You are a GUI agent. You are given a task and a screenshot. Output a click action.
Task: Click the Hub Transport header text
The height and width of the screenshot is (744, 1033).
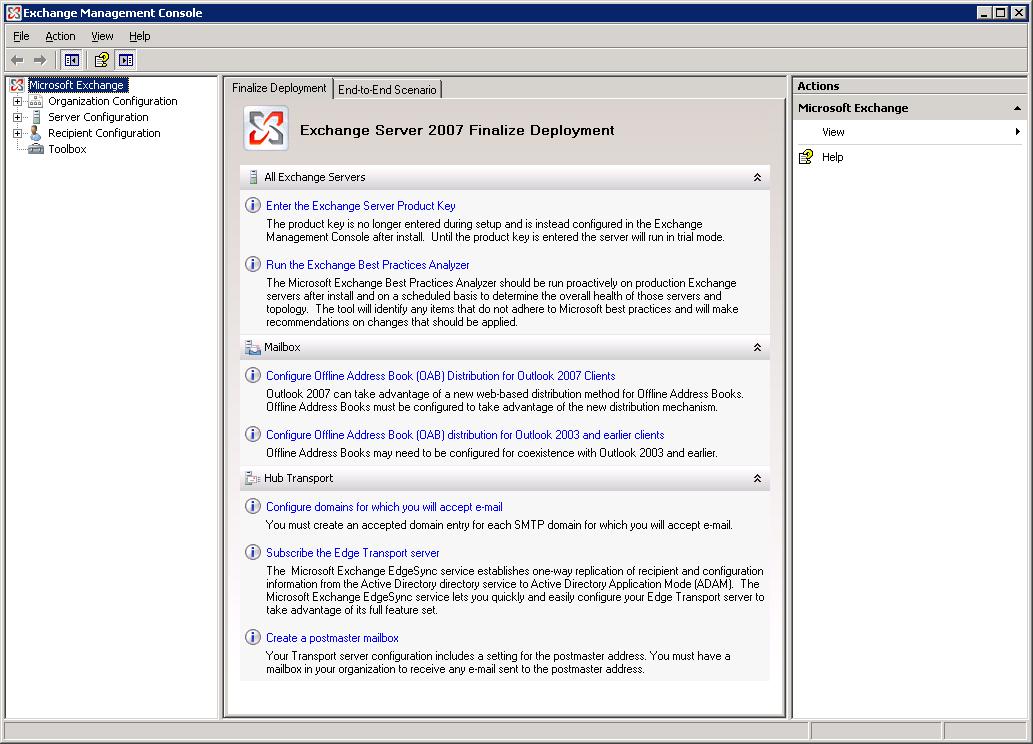[x=298, y=478]
